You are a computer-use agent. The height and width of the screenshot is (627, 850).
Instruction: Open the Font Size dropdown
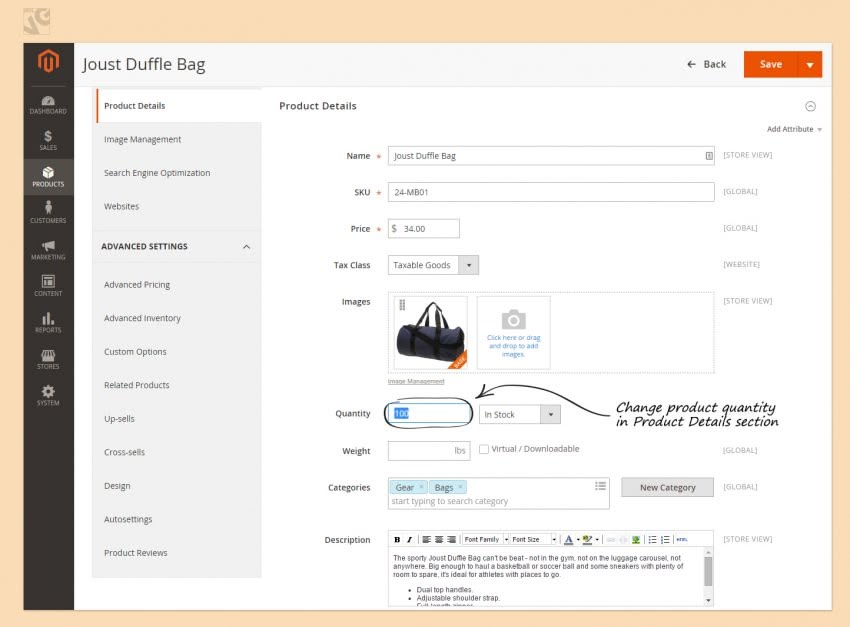pyautogui.click(x=534, y=540)
